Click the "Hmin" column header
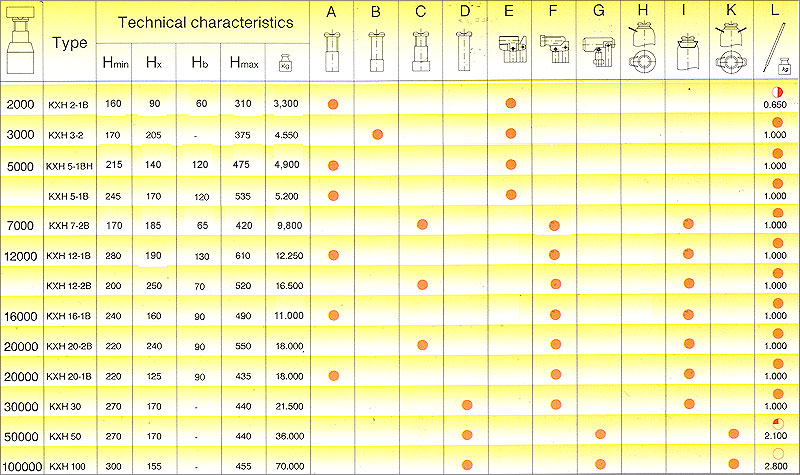This screenshot has width=800, height=475. pyautogui.click(x=115, y=63)
